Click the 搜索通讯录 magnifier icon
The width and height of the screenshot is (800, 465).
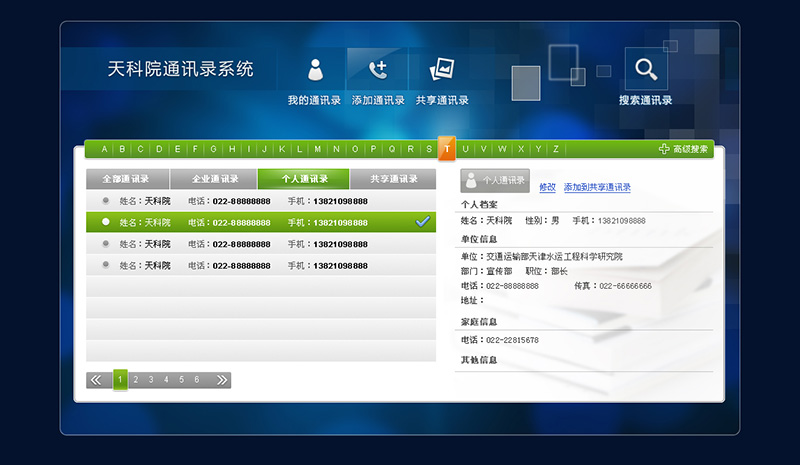tap(645, 69)
